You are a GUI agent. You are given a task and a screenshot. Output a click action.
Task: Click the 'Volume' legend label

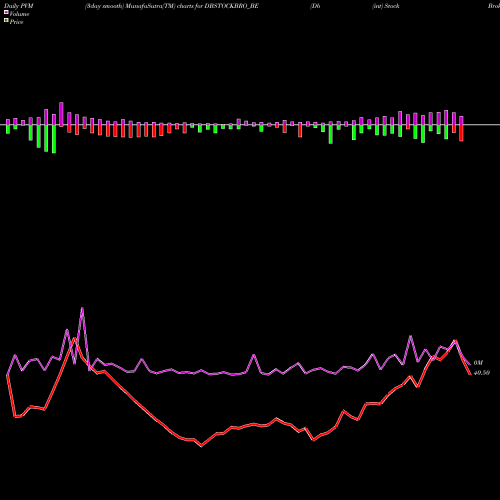(x=19, y=14)
